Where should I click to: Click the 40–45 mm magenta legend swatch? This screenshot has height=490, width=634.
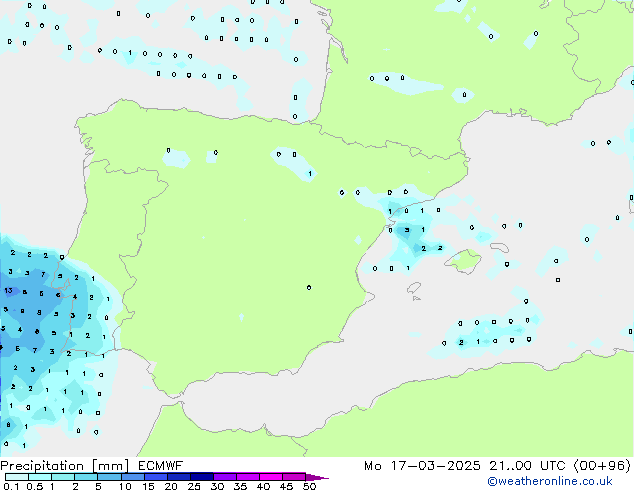271,477
